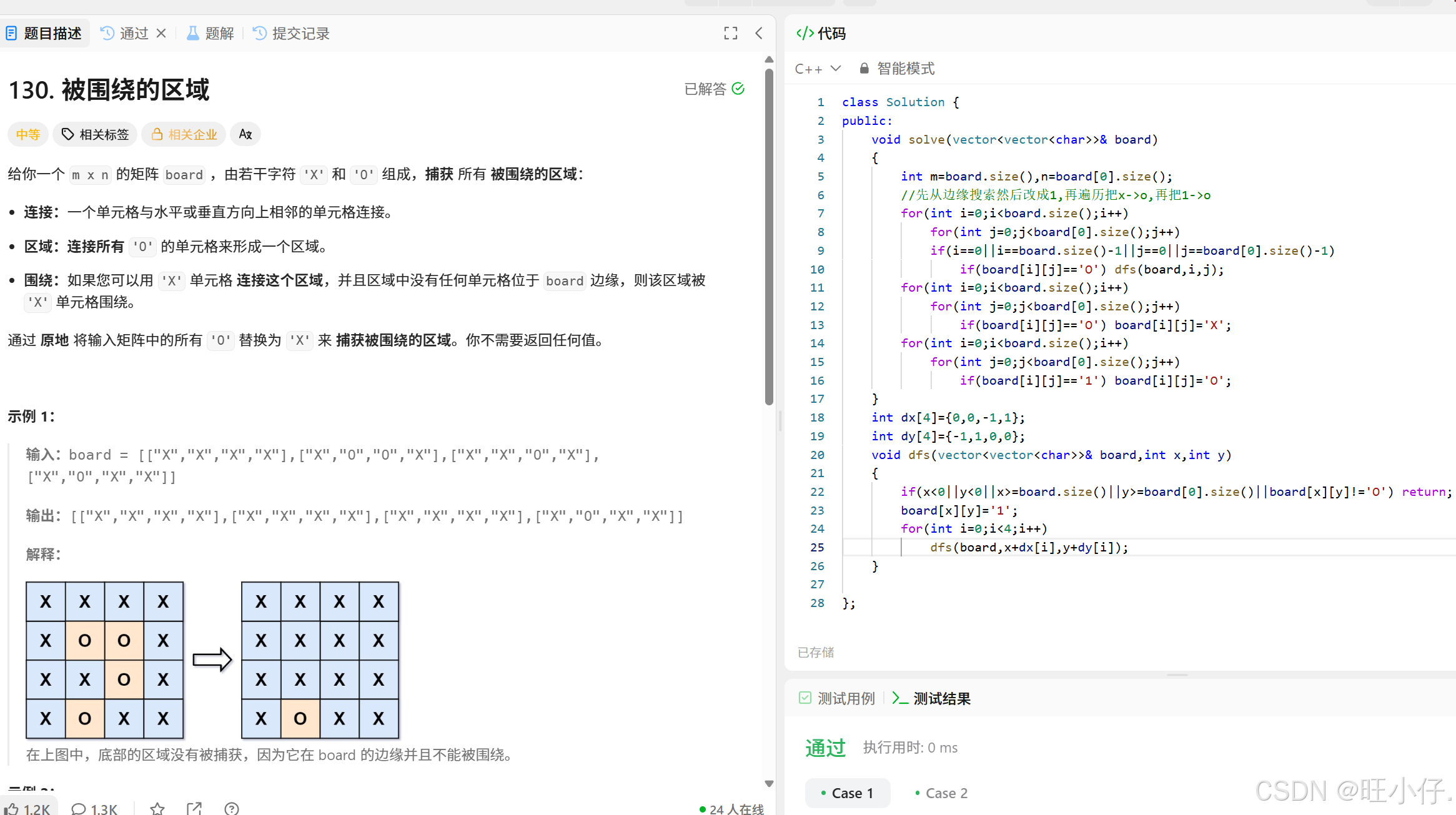Click the description scrollbar up arrow
This screenshot has width=1456, height=815.
(769, 60)
